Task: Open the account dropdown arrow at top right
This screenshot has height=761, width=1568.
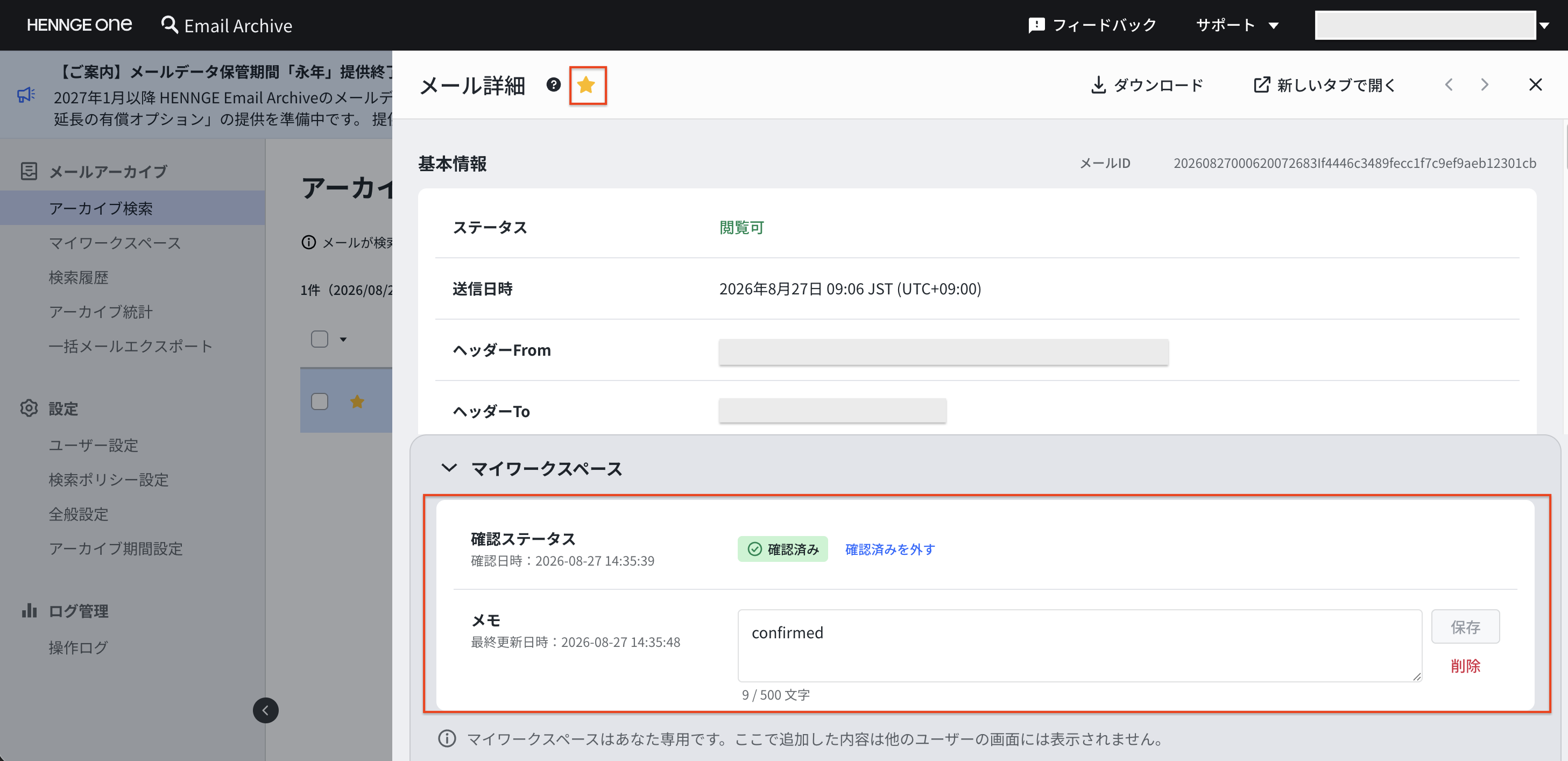Action: 1544,26
